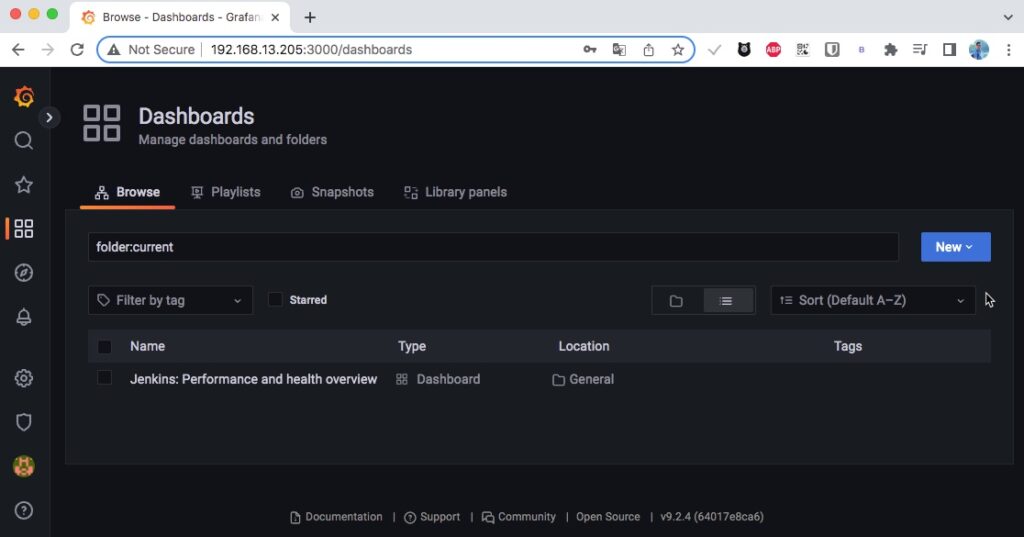Viewport: 1024px width, 537px height.
Task: Go back in browser history
Action: point(18,50)
